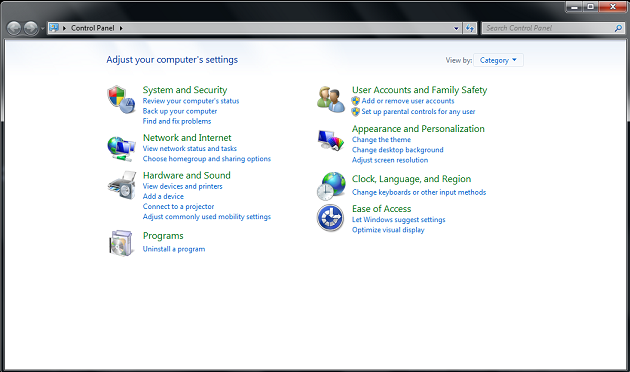This screenshot has height=372, width=630.
Task: Click Add or remove user accounts
Action: point(408,101)
